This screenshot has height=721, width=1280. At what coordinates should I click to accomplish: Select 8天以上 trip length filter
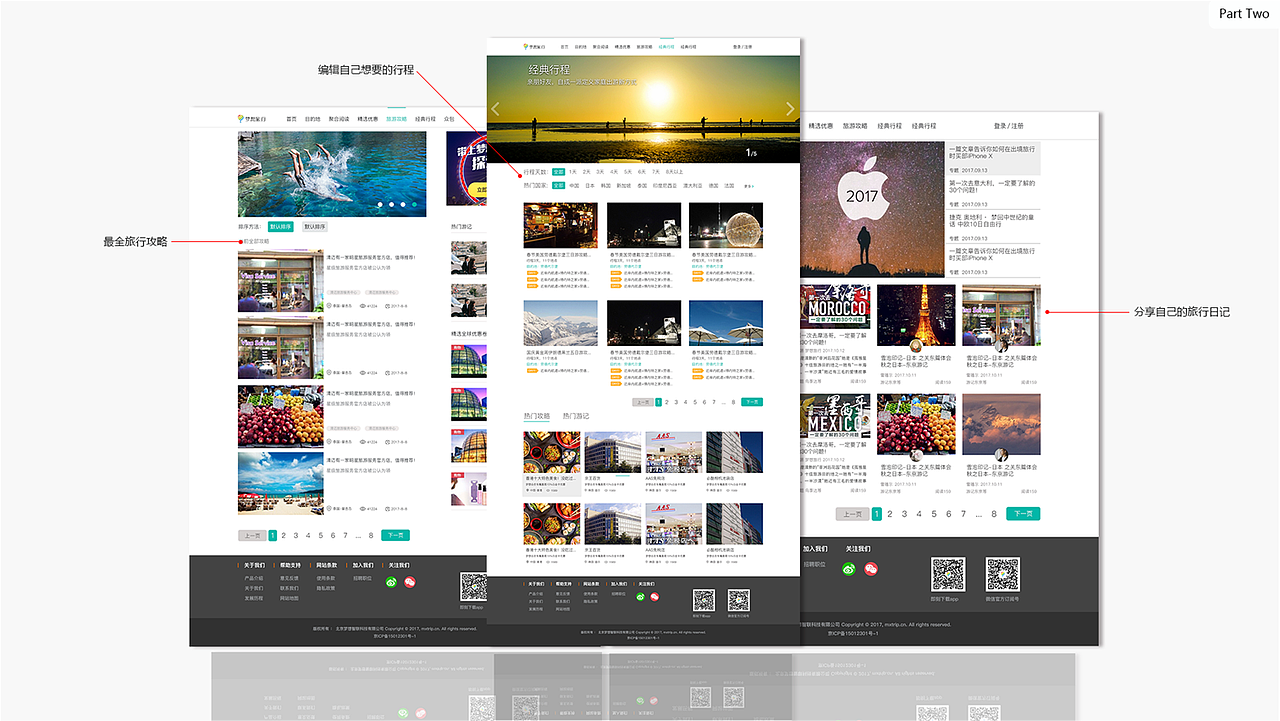point(674,172)
